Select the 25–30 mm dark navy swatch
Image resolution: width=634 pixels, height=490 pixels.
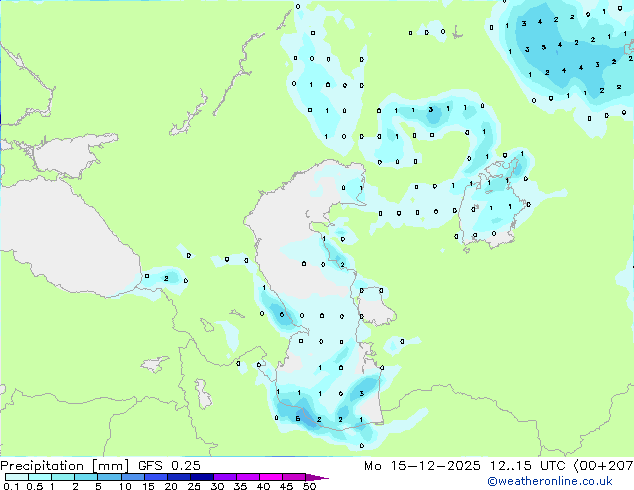(202, 477)
